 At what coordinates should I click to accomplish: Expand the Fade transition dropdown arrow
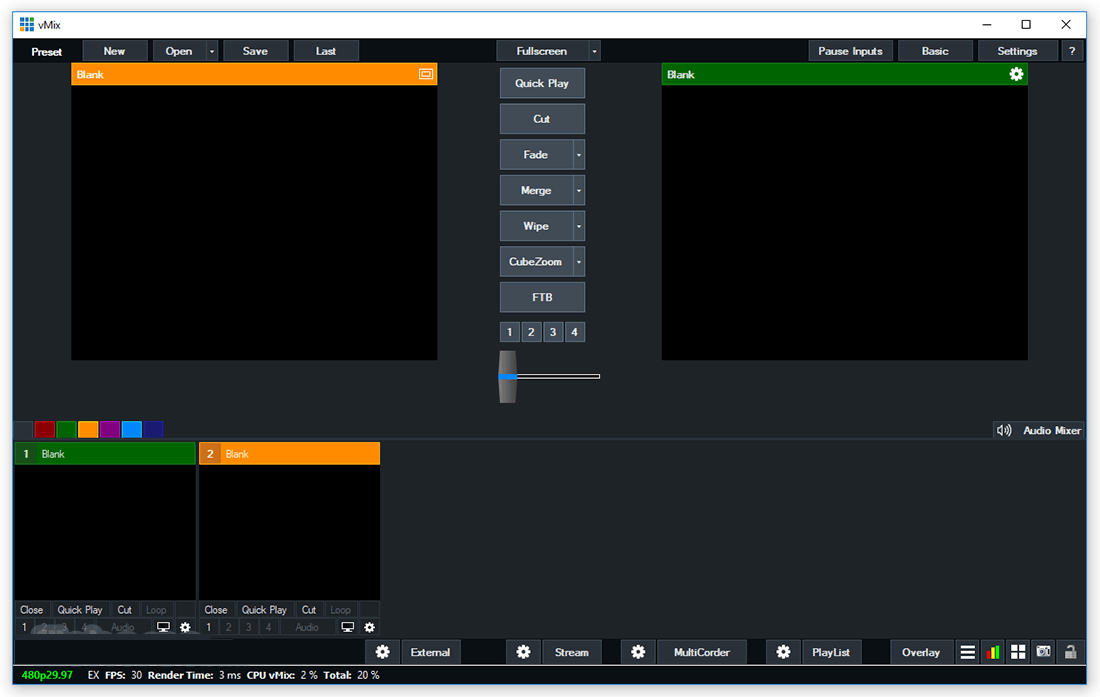tap(579, 155)
